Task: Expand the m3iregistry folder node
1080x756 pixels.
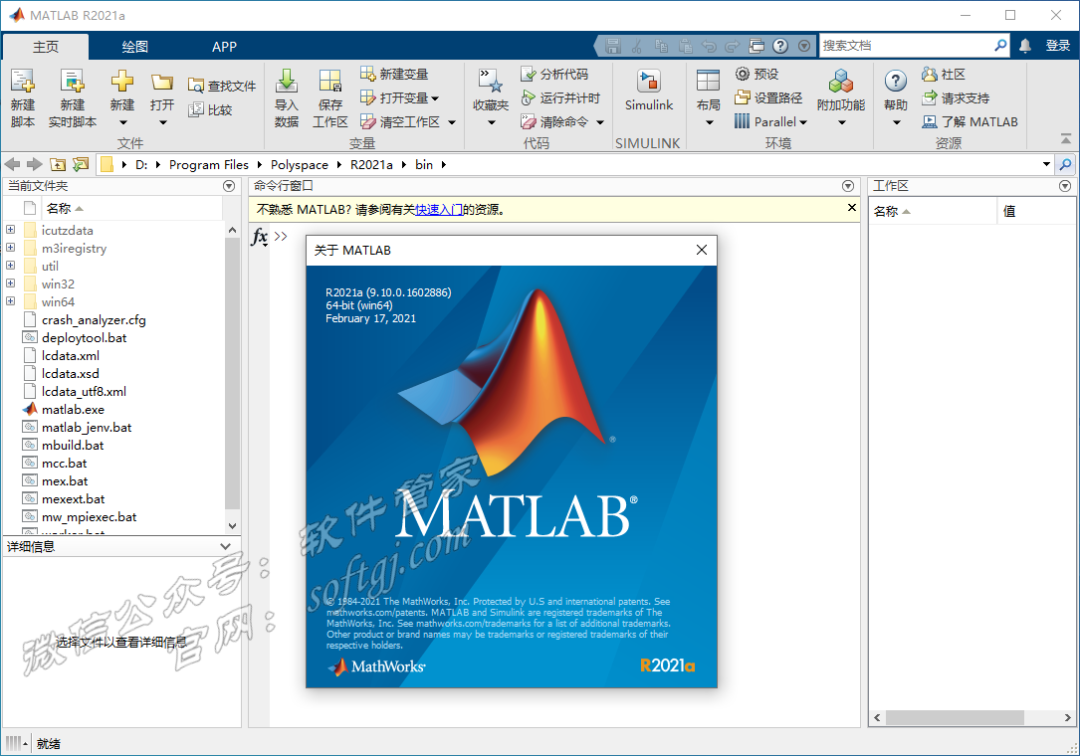Action: pos(10,247)
